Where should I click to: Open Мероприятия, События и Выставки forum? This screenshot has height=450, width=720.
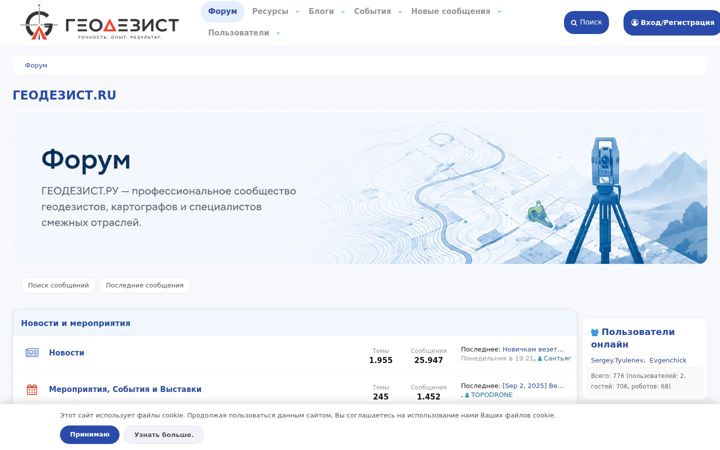[x=125, y=389]
